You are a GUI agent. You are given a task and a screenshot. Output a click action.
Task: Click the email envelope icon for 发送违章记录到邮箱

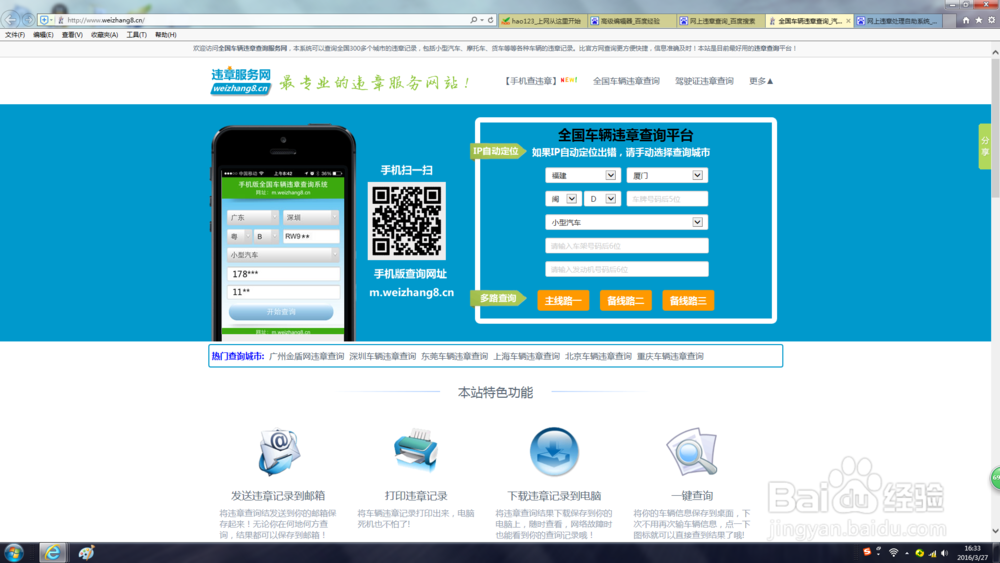pos(279,452)
